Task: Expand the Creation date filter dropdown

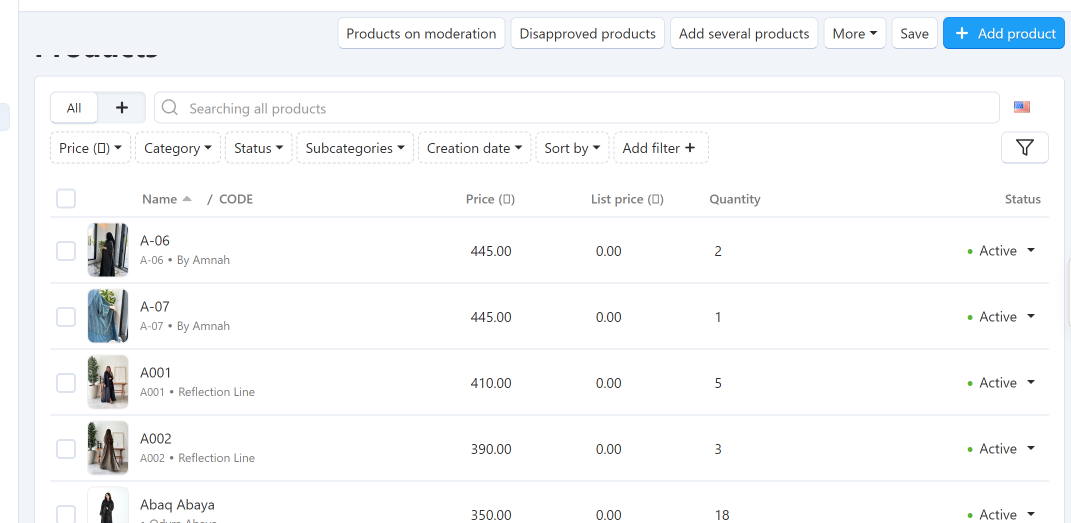Action: (x=475, y=147)
